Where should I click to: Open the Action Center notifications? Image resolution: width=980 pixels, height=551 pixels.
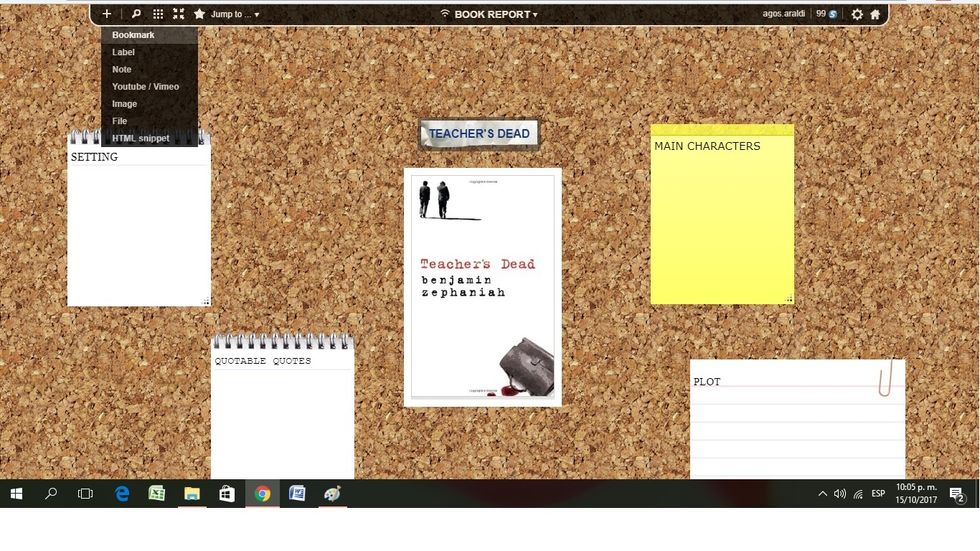(x=957, y=495)
